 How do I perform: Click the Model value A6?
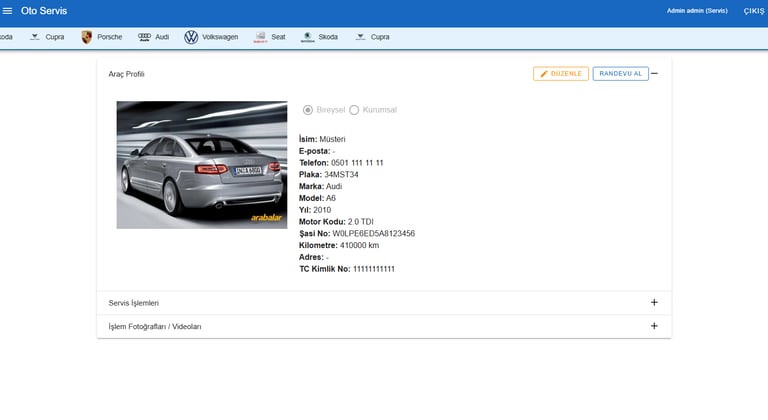click(331, 198)
